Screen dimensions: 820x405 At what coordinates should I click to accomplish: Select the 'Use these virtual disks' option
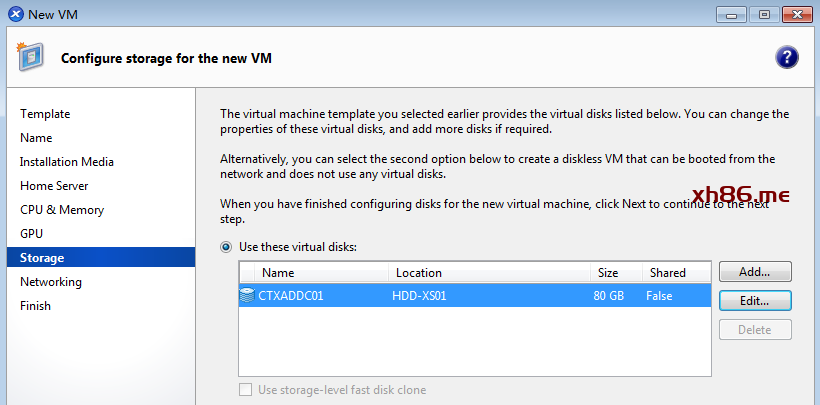pos(227,246)
